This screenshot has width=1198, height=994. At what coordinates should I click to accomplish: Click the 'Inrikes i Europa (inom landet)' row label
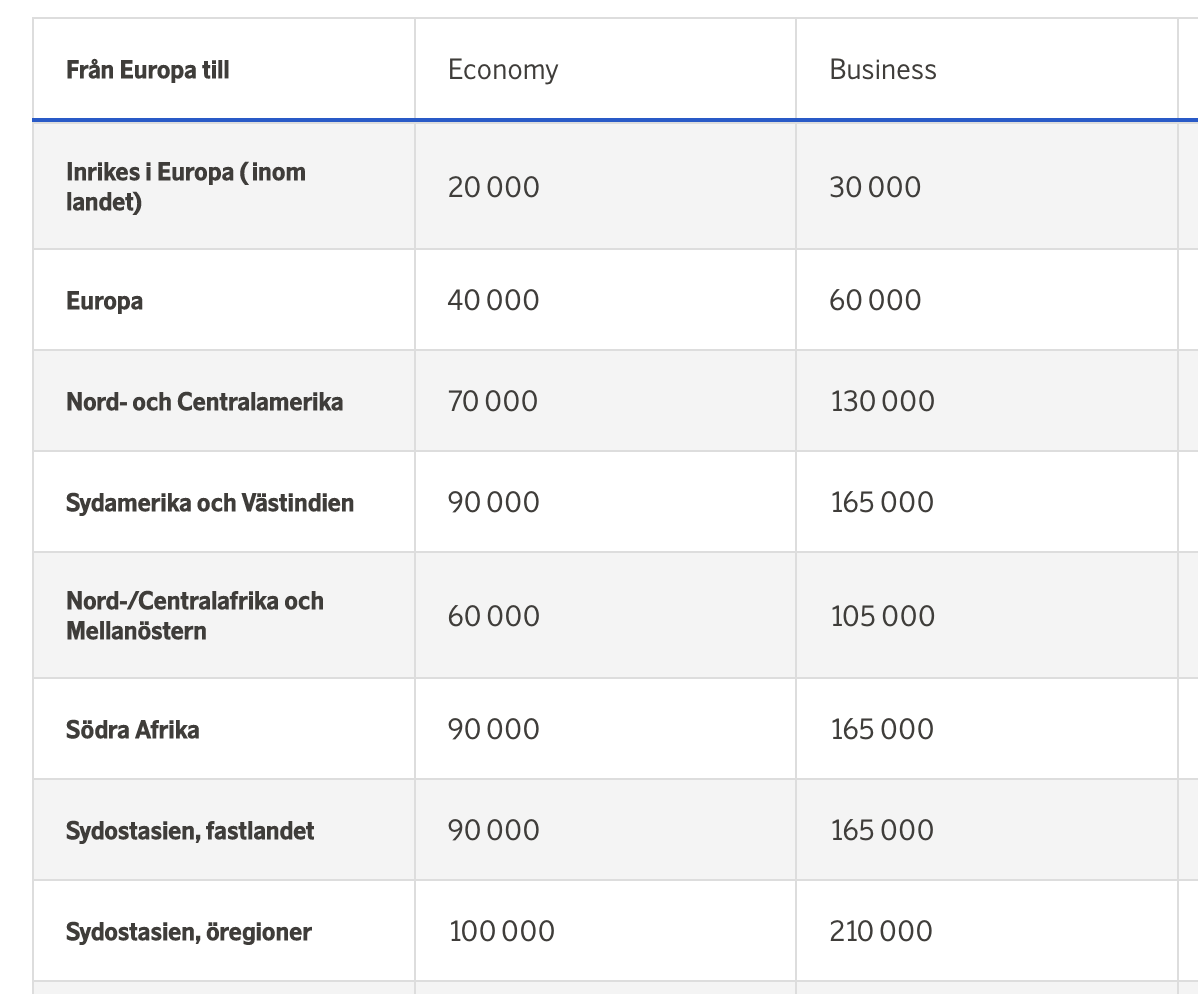point(186,187)
